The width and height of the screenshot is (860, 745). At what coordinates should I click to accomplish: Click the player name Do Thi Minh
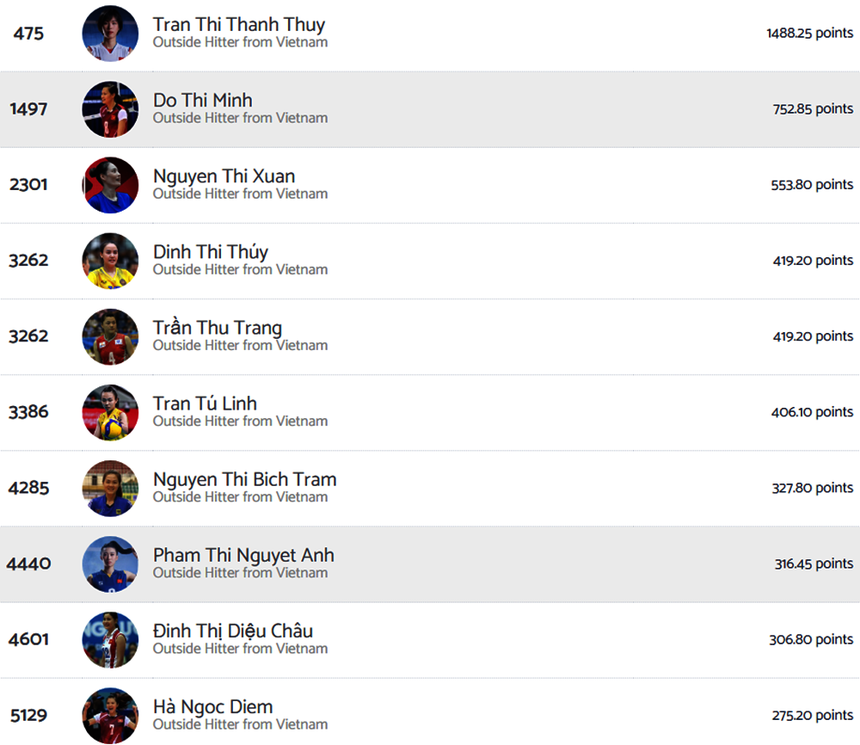203,100
